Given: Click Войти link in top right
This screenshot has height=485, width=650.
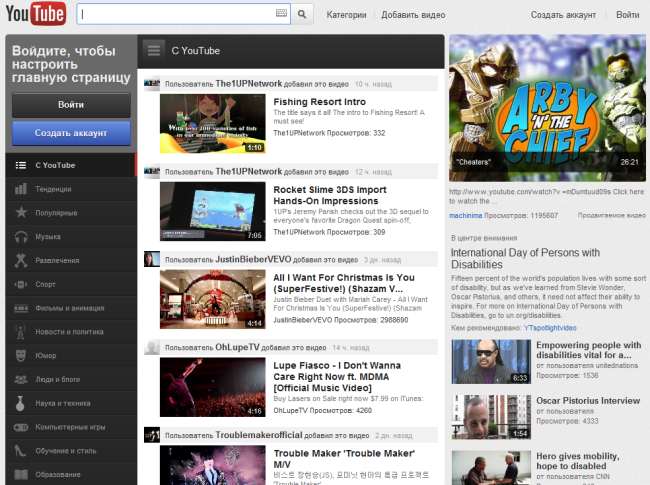Looking at the screenshot, I should pyautogui.click(x=628, y=15).
